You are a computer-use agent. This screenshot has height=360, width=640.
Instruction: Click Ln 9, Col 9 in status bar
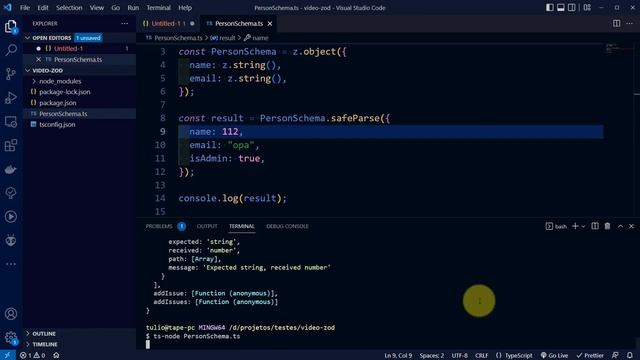pos(398,356)
